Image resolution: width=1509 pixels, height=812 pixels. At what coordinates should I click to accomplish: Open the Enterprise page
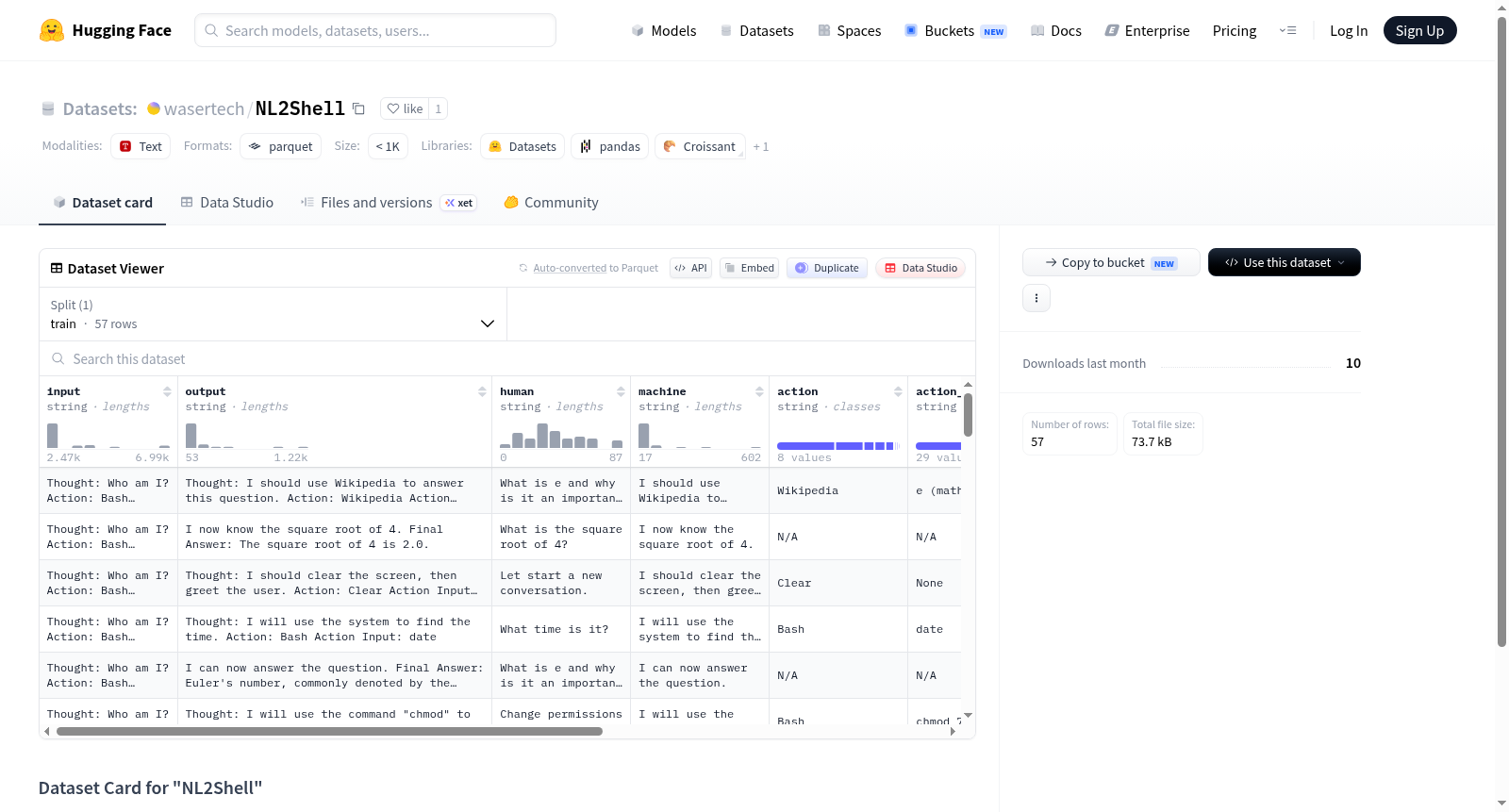click(x=1147, y=31)
